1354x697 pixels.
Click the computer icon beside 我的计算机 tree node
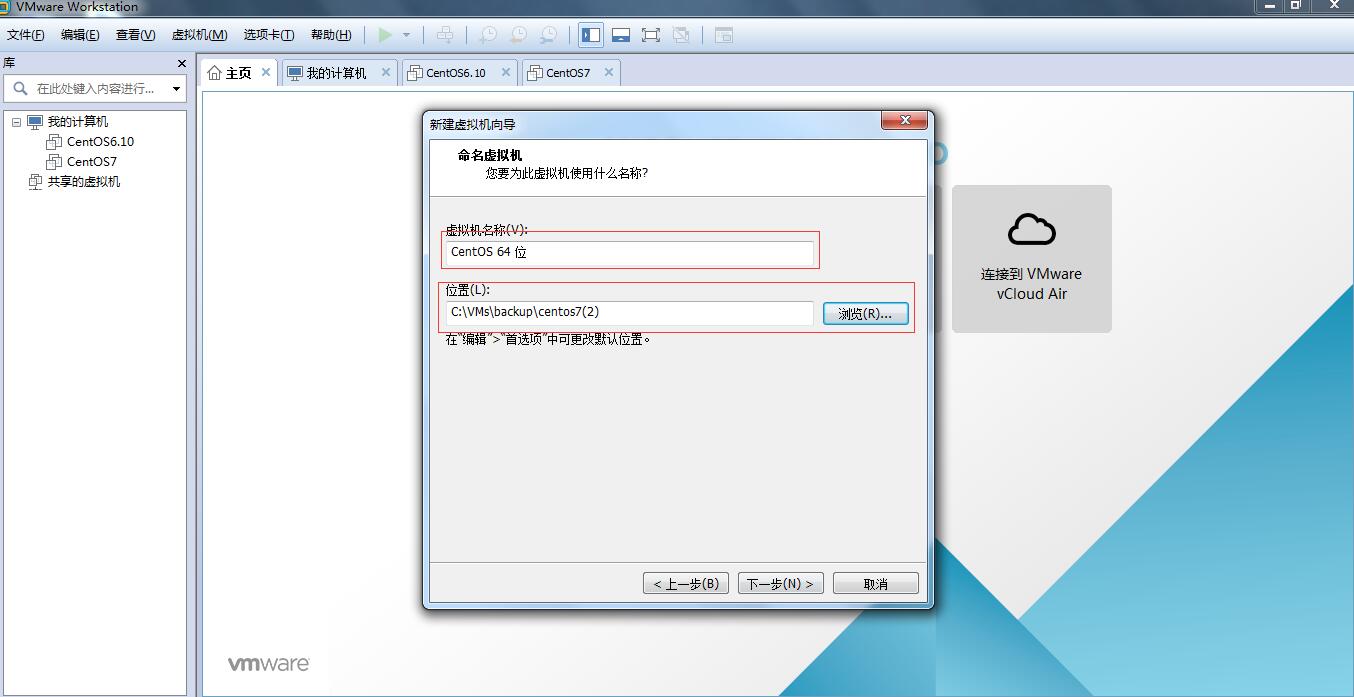point(35,122)
